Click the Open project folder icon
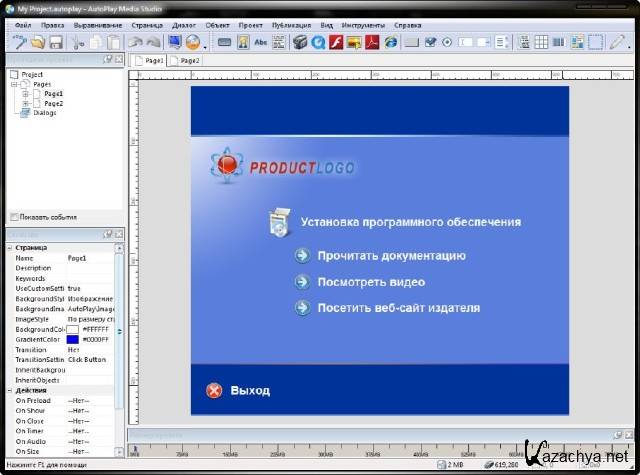Viewport: 640px width, 475px height. (x=38, y=42)
